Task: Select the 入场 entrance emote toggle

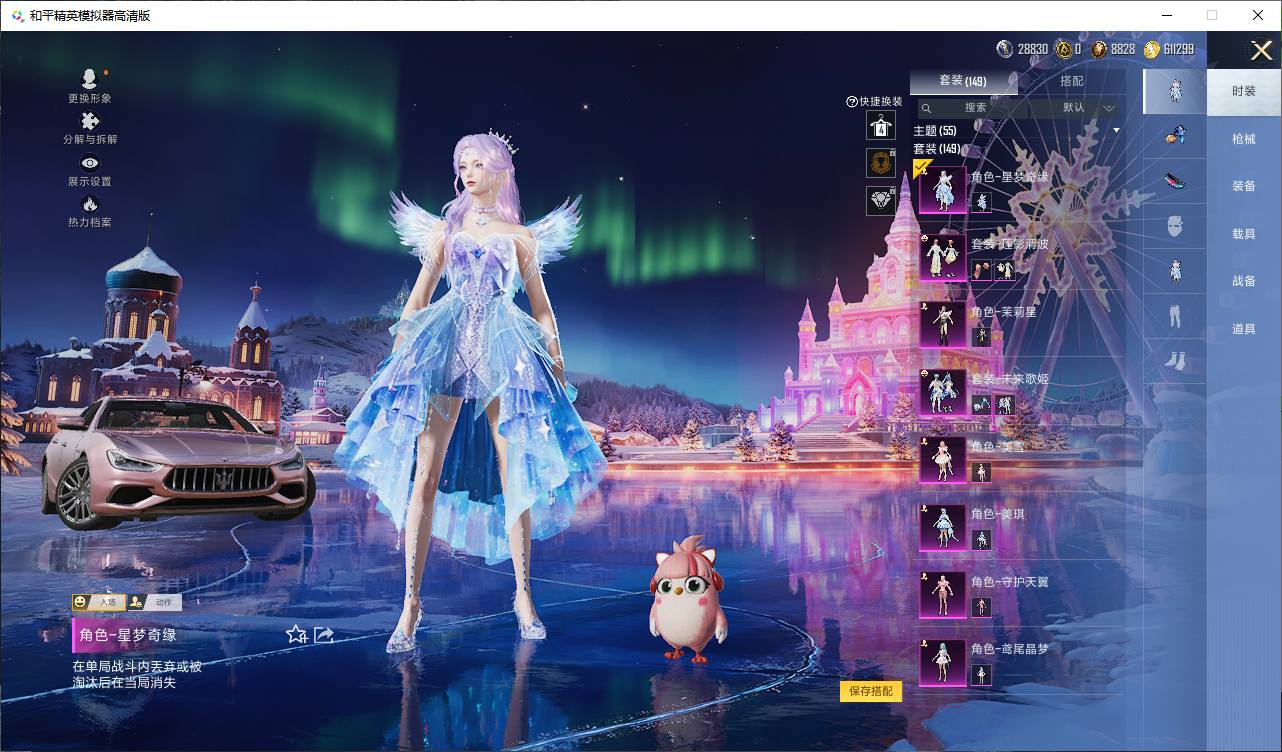Action: click(x=97, y=602)
